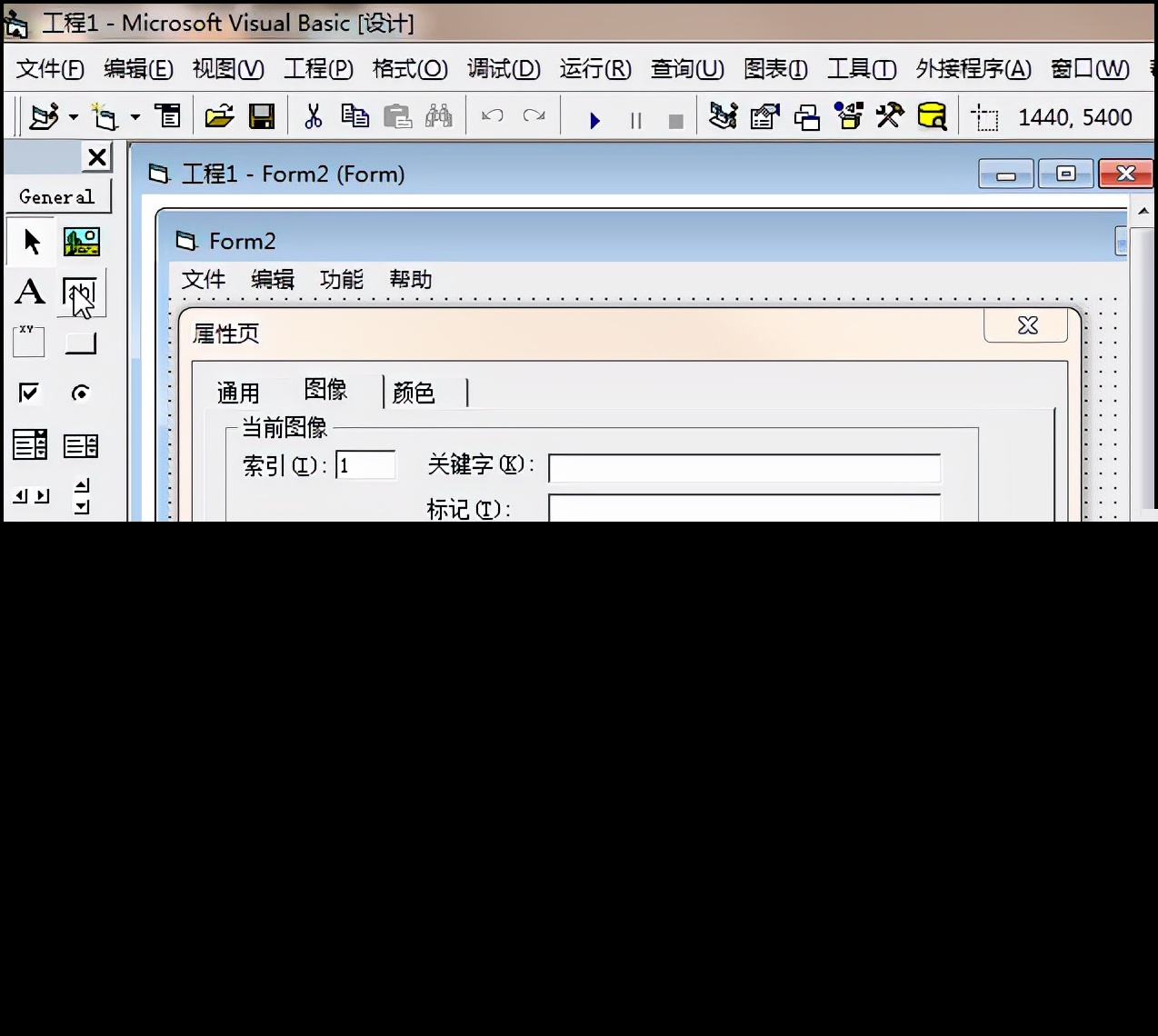This screenshot has height=1036, width=1158.
Task: Select the Frame tool in the toolbox
Action: pyautogui.click(x=29, y=342)
